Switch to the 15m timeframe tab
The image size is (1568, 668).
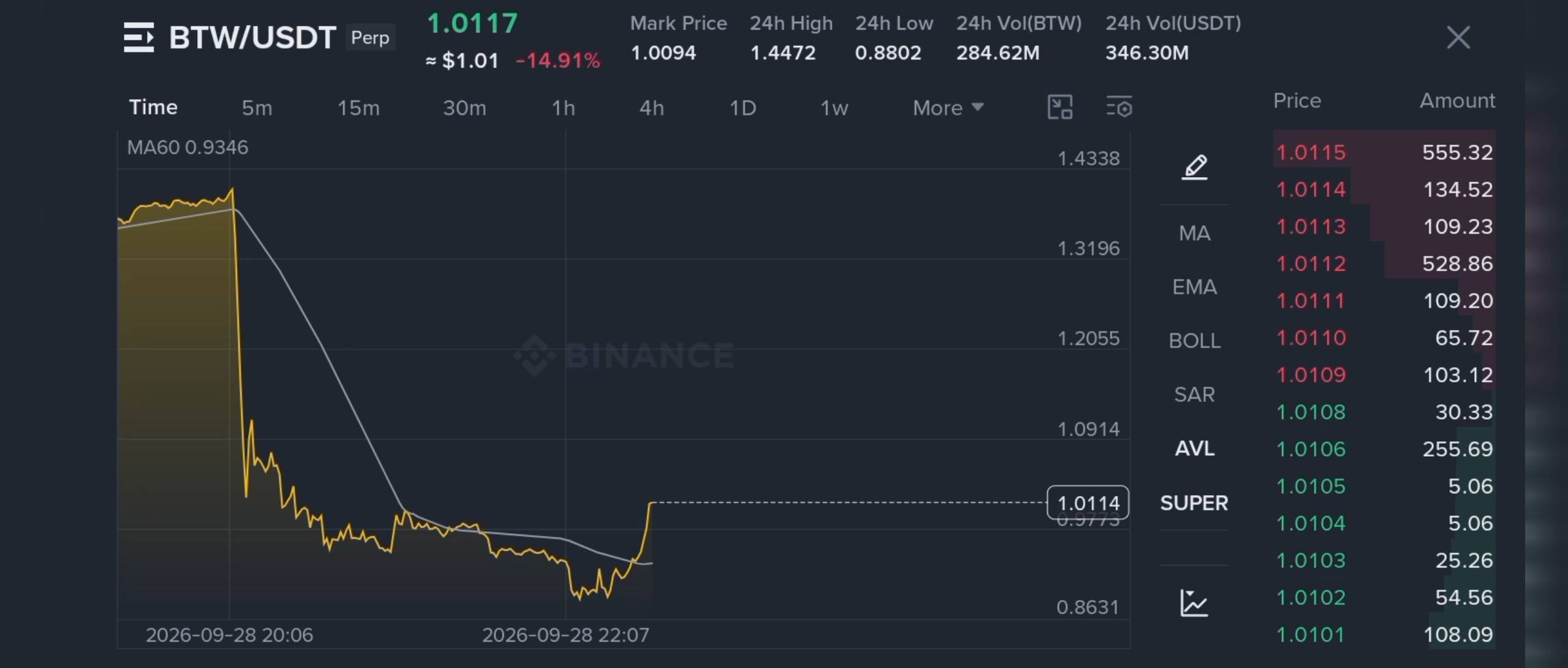358,108
